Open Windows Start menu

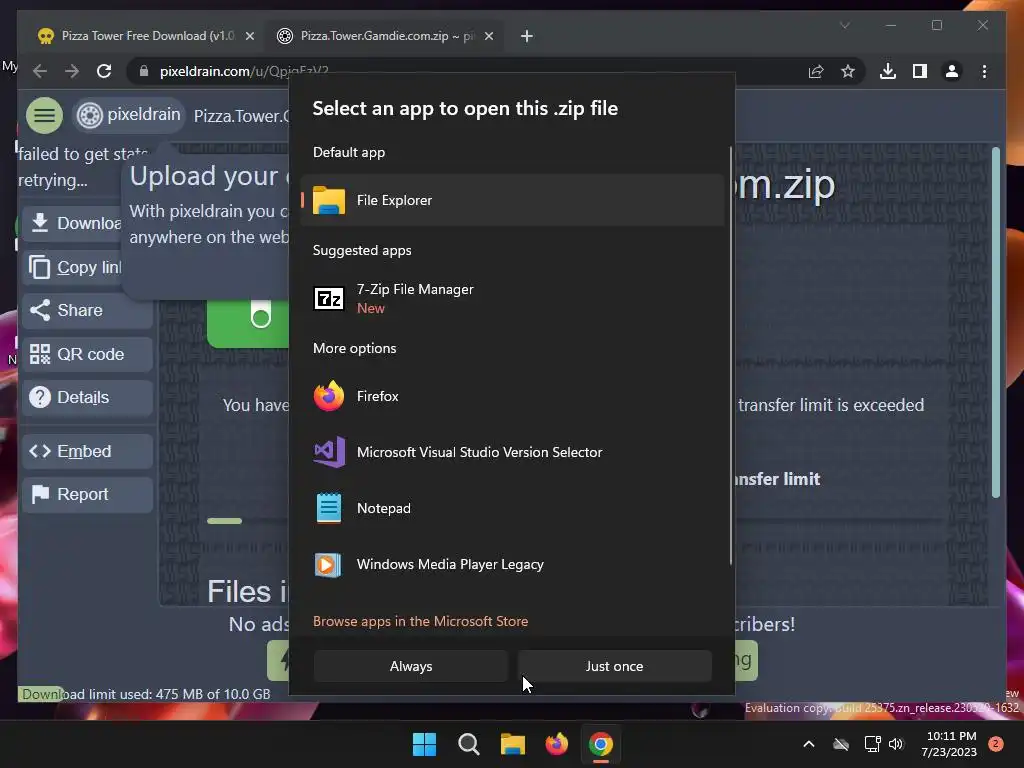coord(424,744)
